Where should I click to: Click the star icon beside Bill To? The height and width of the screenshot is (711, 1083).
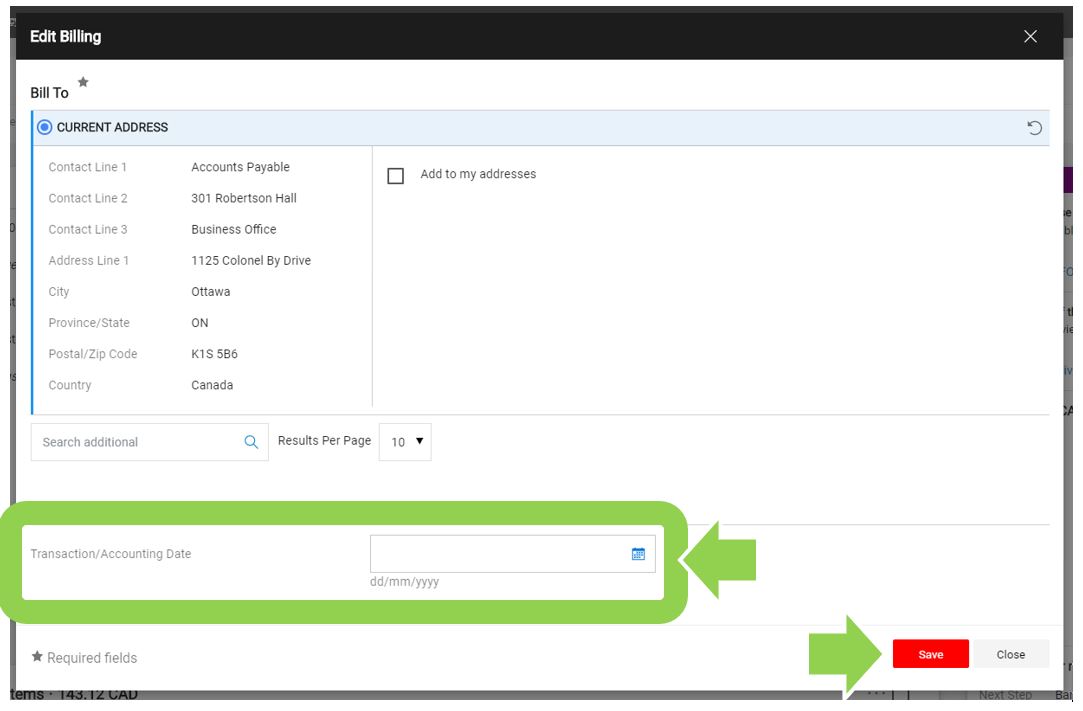point(83,83)
